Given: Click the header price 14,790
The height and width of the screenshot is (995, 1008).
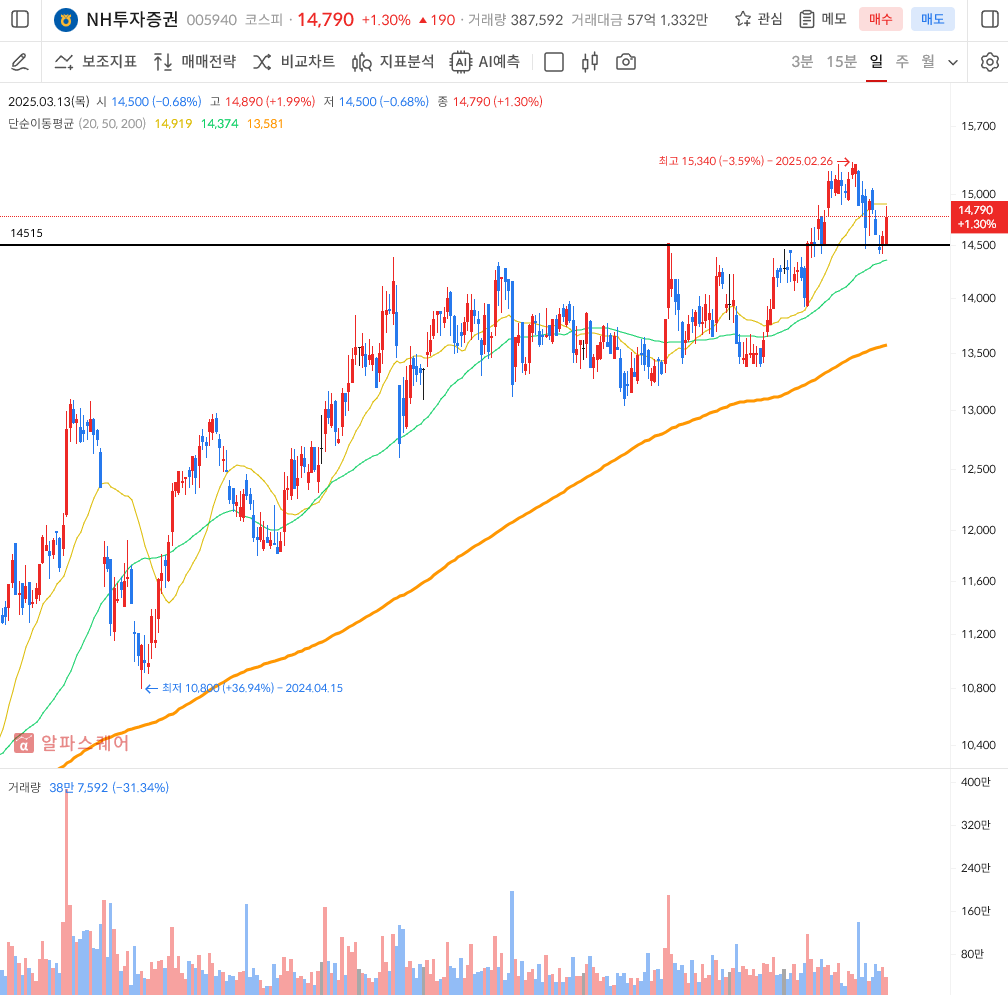Looking at the screenshot, I should pyautogui.click(x=325, y=20).
